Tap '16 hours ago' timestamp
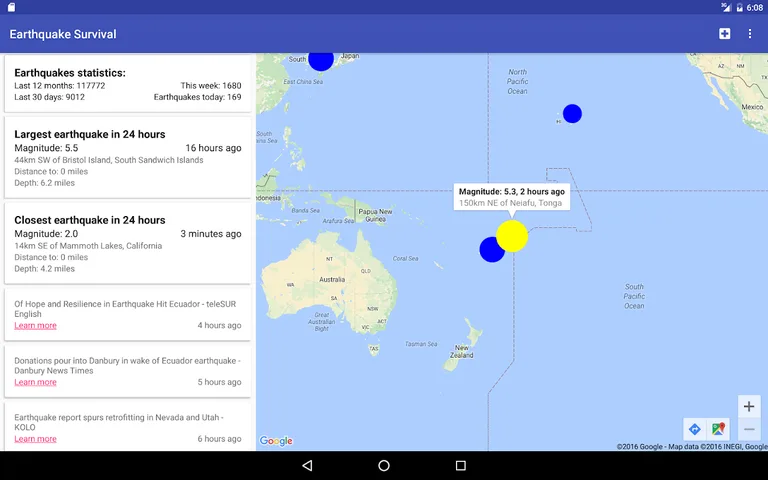The height and width of the screenshot is (480, 768). pyautogui.click(x=213, y=148)
